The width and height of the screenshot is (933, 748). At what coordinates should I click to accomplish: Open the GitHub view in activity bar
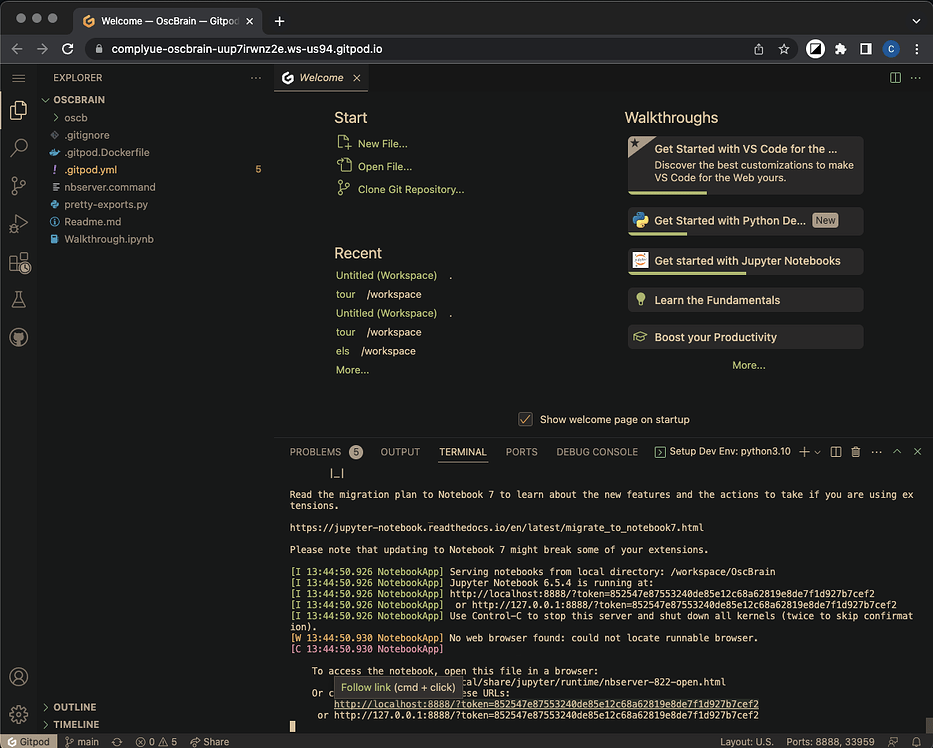click(x=18, y=338)
